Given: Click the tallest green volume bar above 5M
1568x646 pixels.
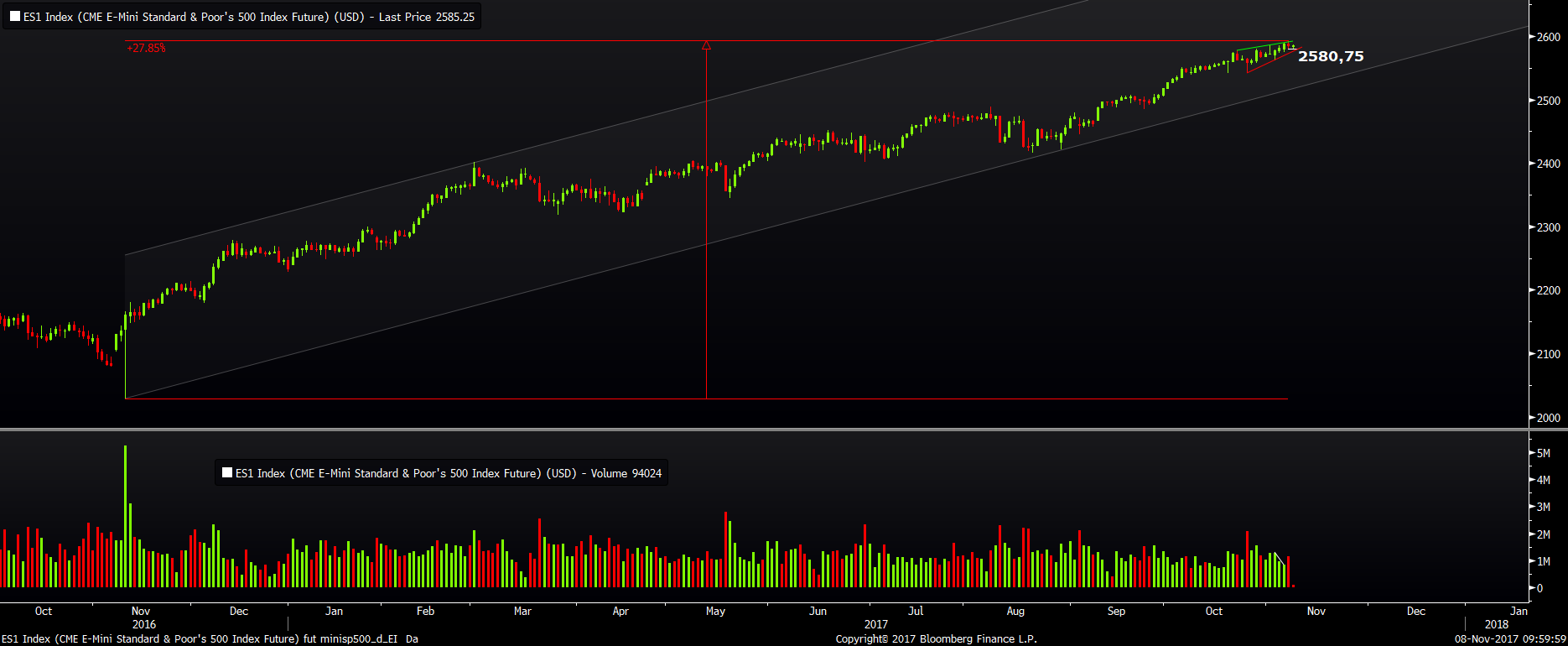Looking at the screenshot, I should click(126, 516).
